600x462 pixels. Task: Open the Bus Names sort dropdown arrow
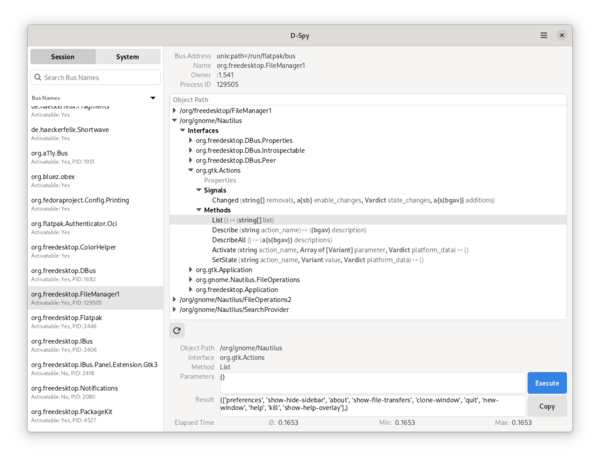[153, 98]
